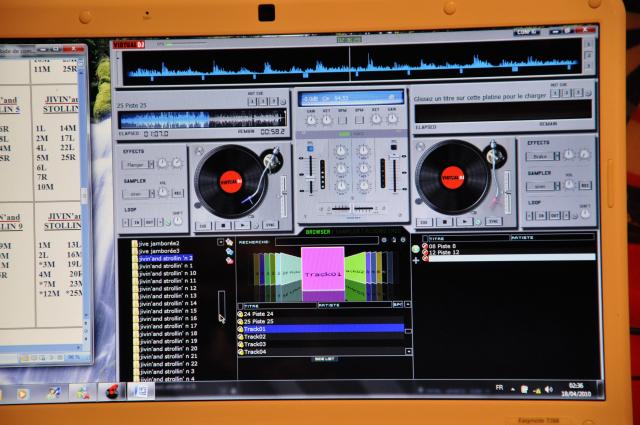Click the pink Track01 cover tile
Image resolution: width=640 pixels, height=425 pixels.
tap(322, 269)
